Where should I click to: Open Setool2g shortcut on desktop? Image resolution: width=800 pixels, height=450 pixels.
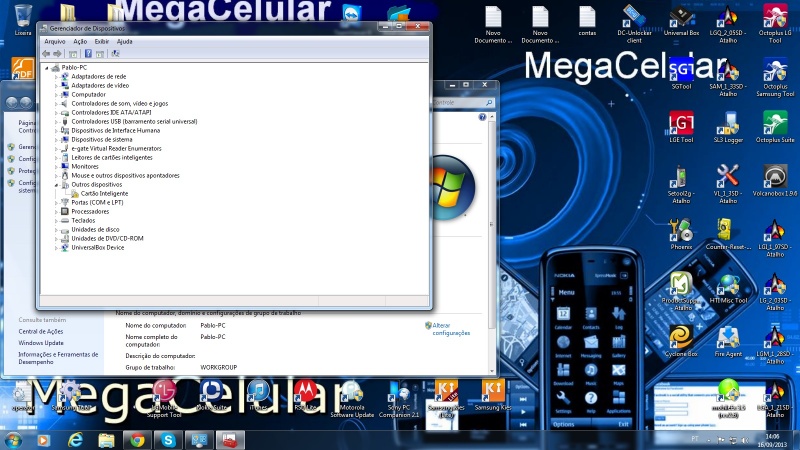(x=681, y=185)
